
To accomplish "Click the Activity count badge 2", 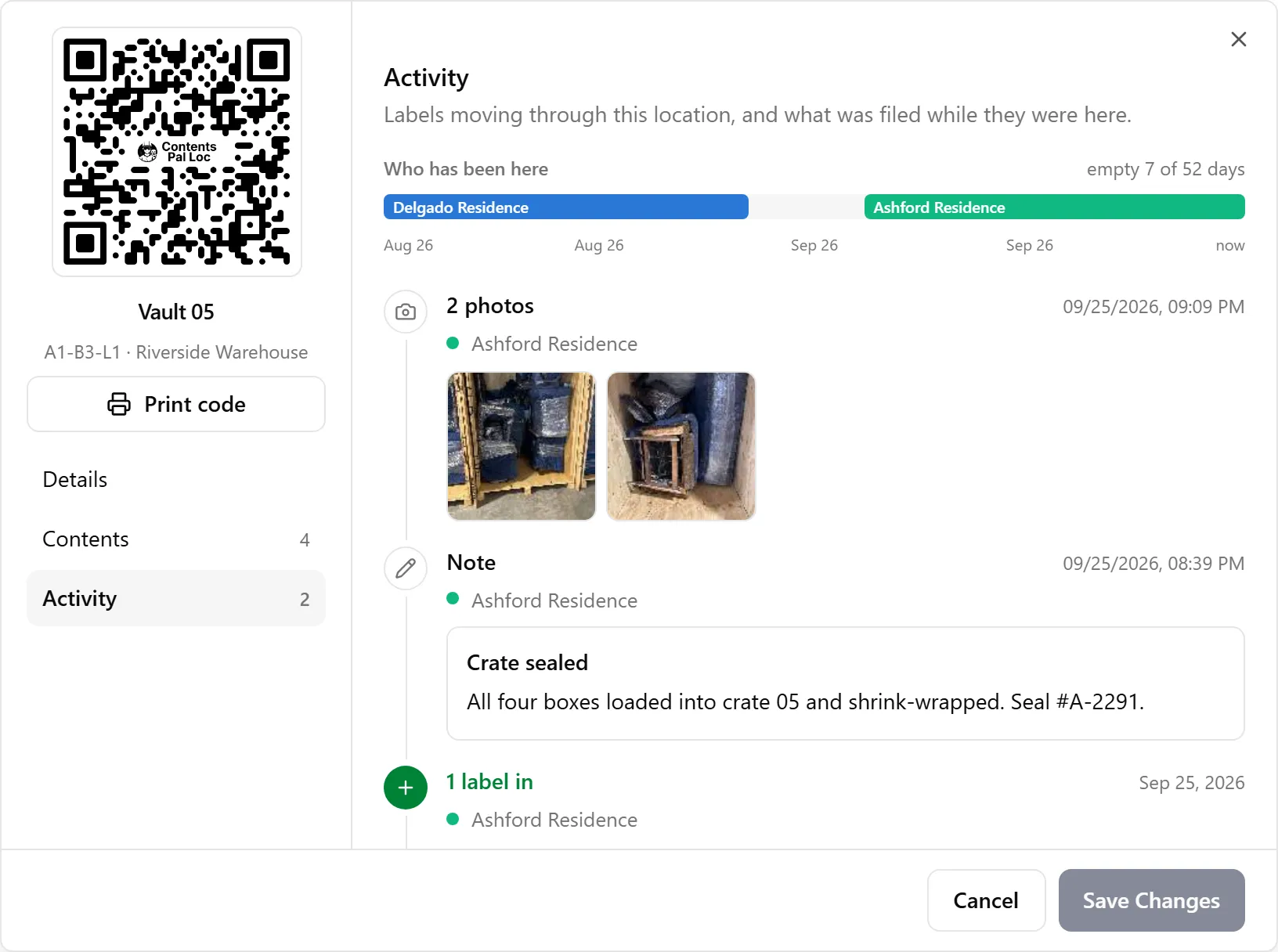I will click(305, 600).
